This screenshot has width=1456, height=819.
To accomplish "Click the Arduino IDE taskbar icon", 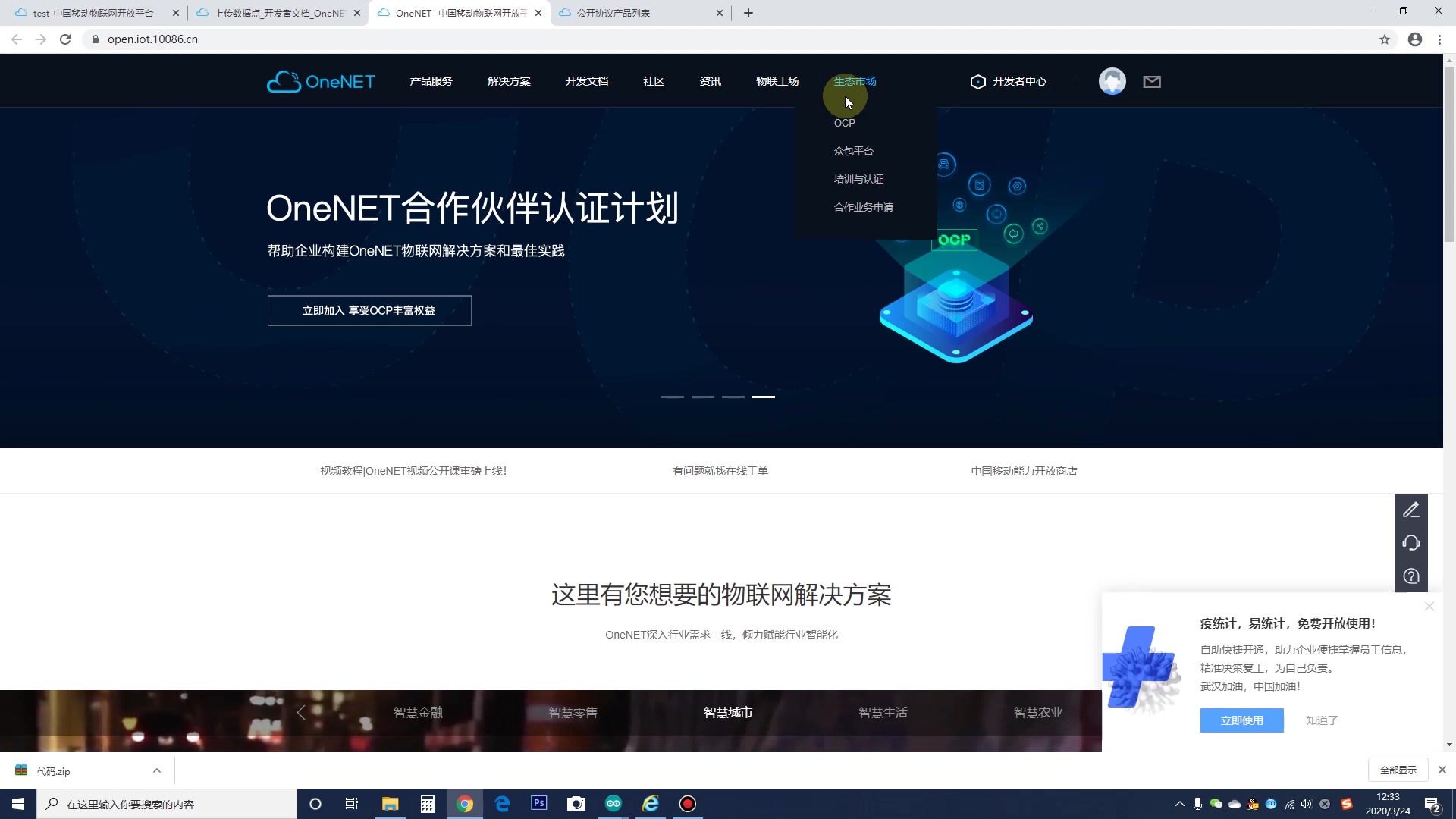I will click(x=614, y=804).
